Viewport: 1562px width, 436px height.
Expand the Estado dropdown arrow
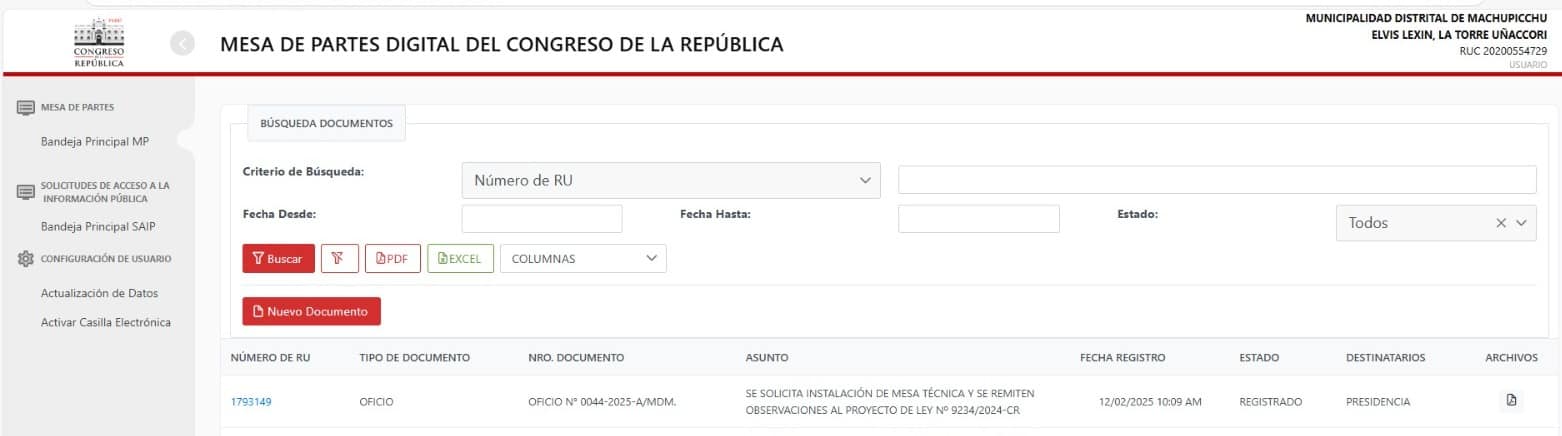click(1523, 223)
